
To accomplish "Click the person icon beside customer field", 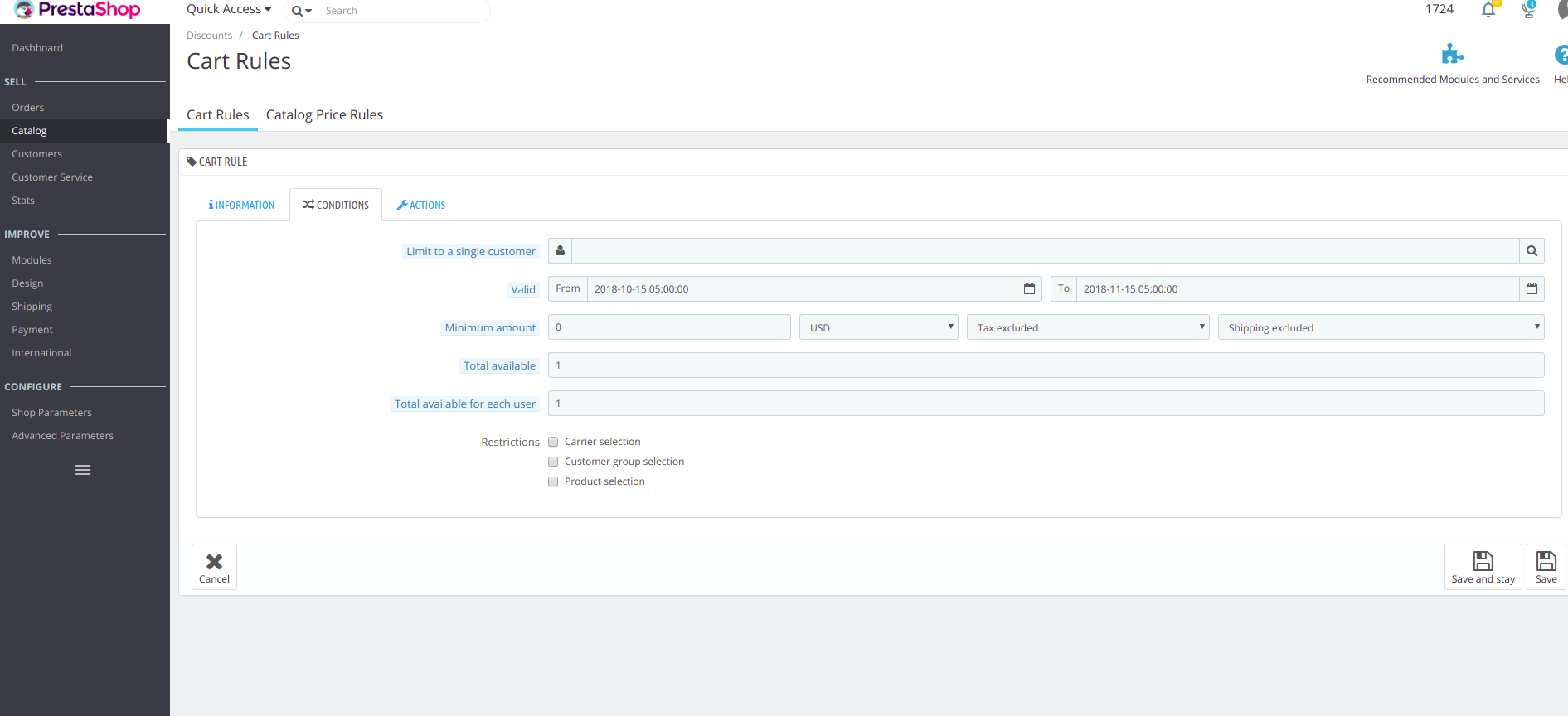I will [560, 251].
